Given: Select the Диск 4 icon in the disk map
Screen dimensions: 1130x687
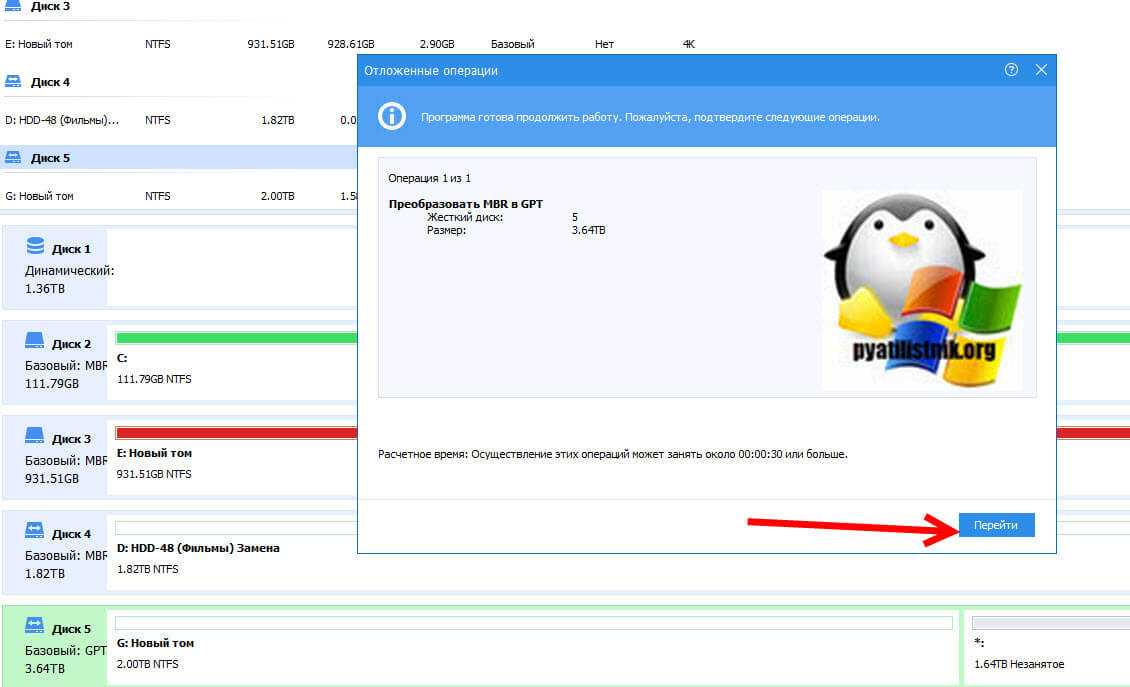Looking at the screenshot, I should pyautogui.click(x=35, y=532).
